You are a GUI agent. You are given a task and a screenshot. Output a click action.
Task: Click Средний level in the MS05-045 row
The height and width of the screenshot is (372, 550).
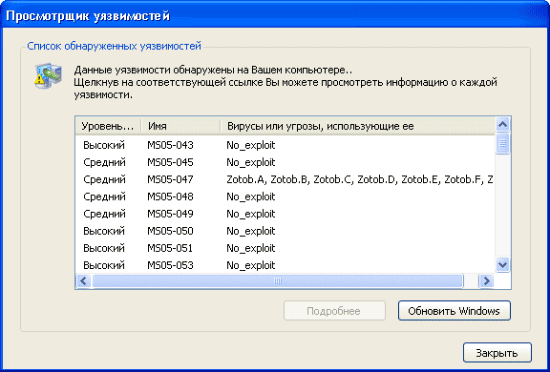click(x=104, y=162)
